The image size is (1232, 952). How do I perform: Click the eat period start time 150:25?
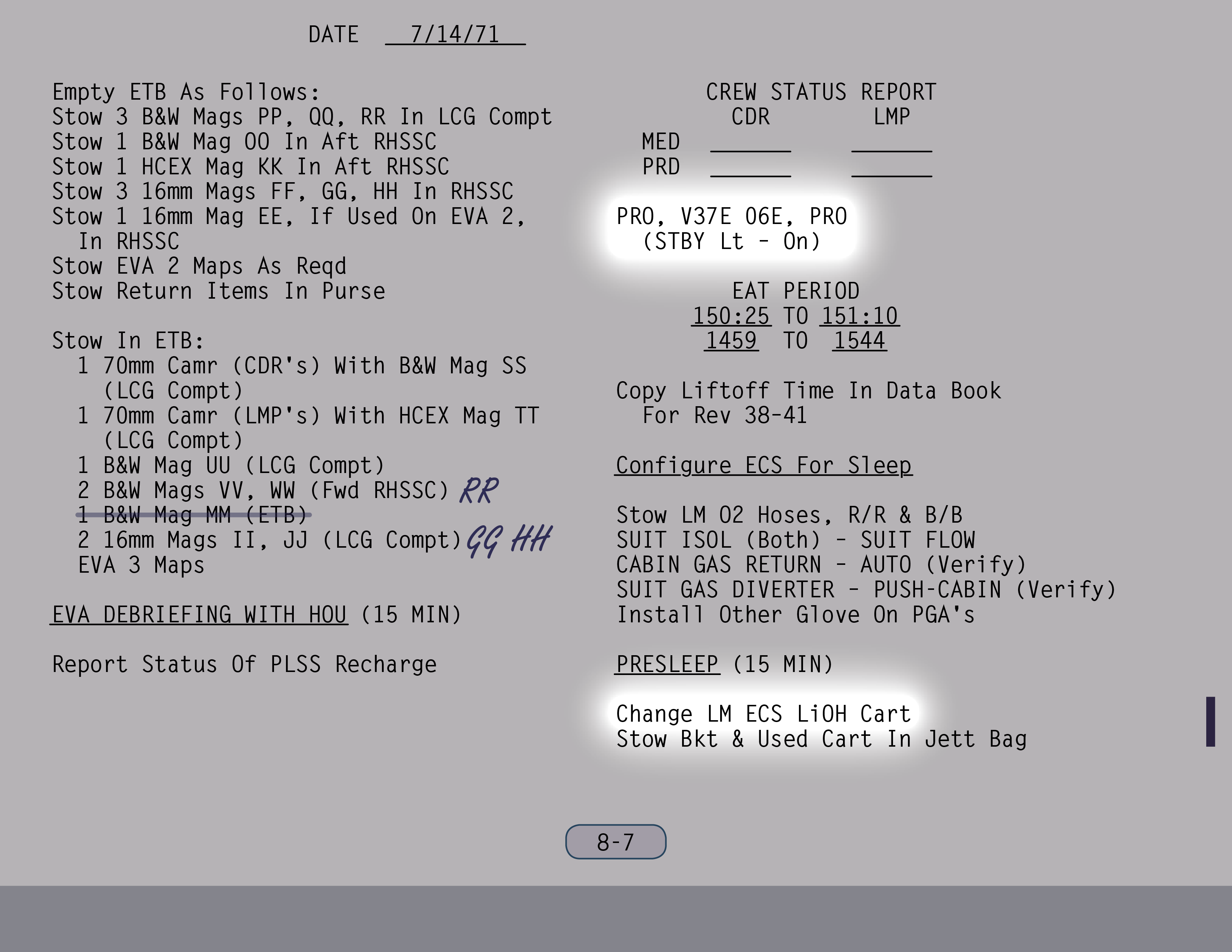(731, 316)
